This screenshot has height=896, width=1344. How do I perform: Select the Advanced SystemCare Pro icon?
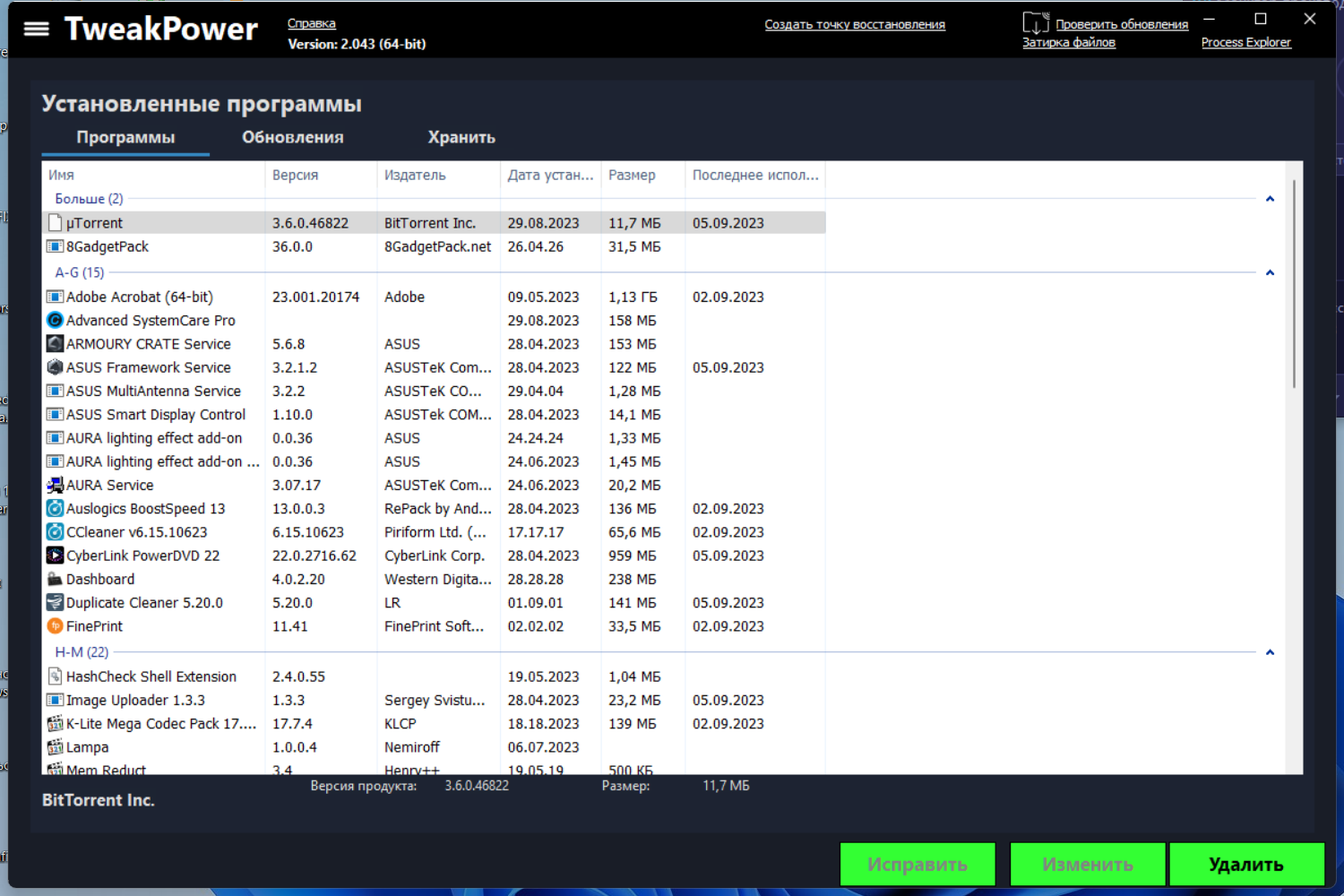[55, 320]
